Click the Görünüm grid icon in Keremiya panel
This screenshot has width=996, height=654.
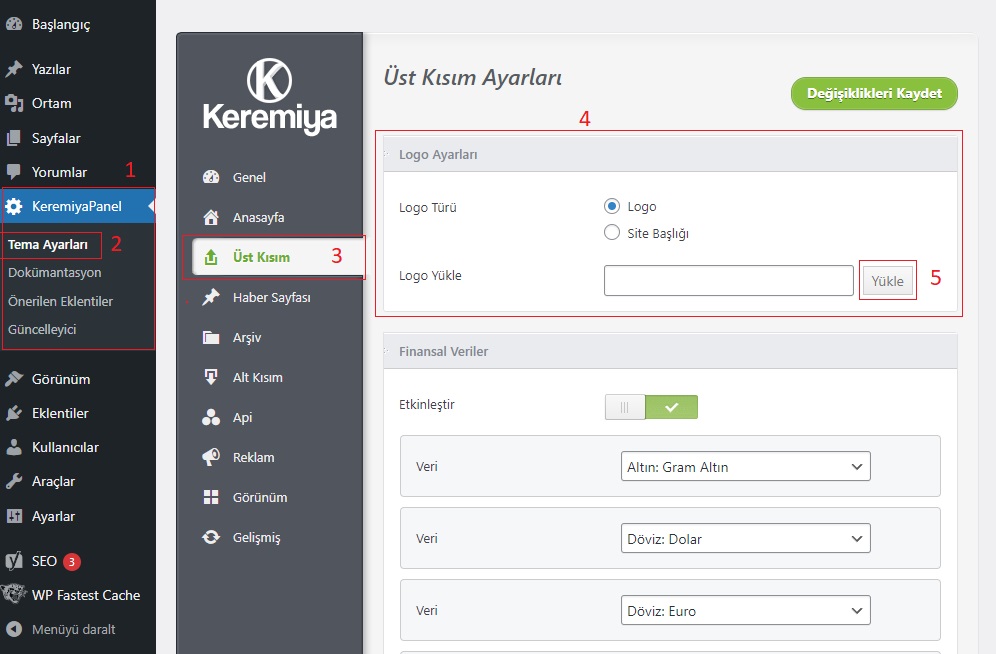[211, 497]
